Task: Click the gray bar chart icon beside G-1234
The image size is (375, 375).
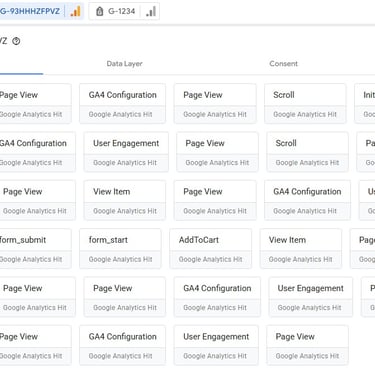Action: pyautogui.click(x=151, y=12)
